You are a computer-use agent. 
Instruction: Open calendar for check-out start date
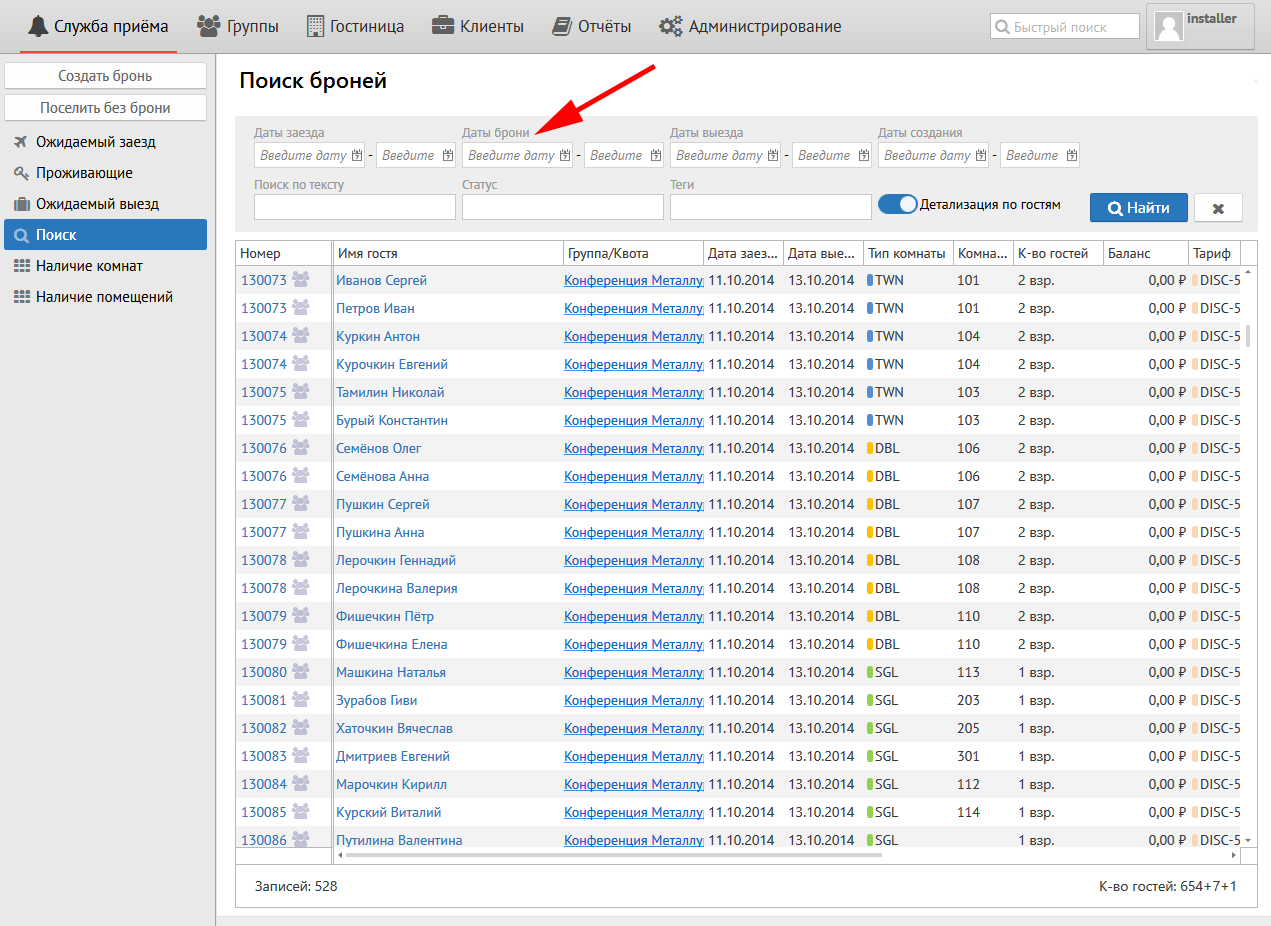(x=773, y=156)
